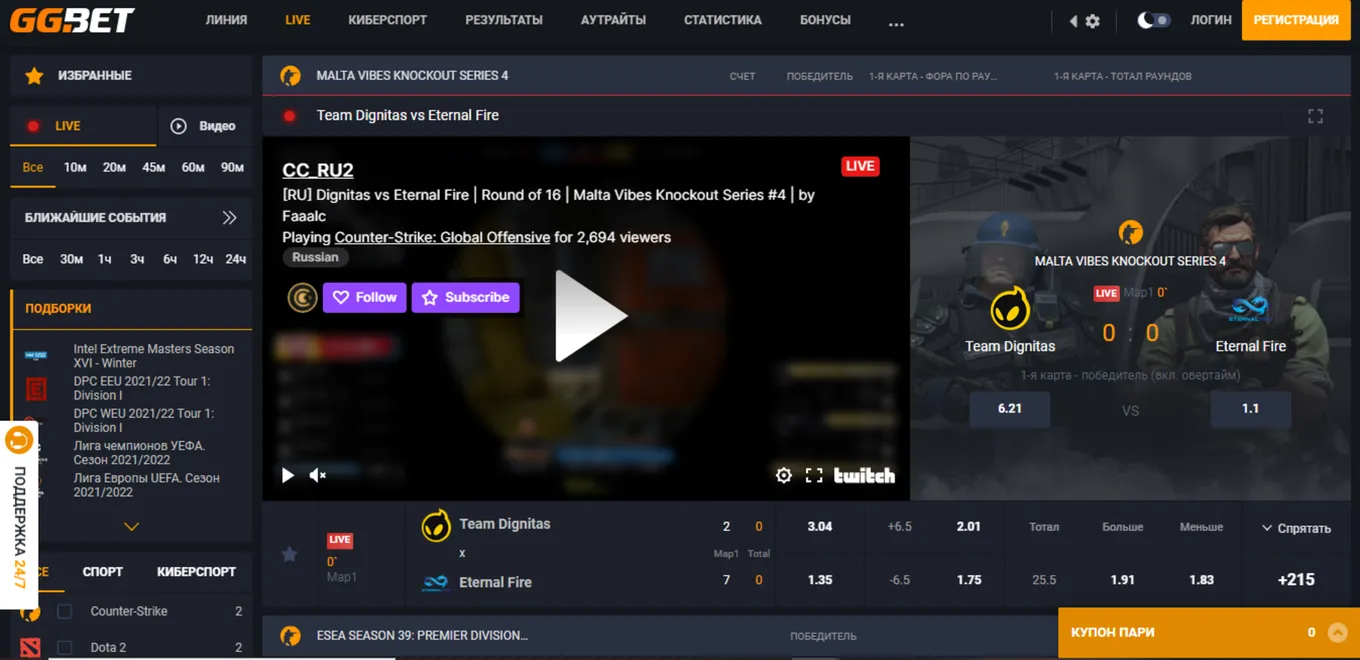Go to the КИБЕРСПОРТ section
The image size is (1360, 660).
pos(388,20)
